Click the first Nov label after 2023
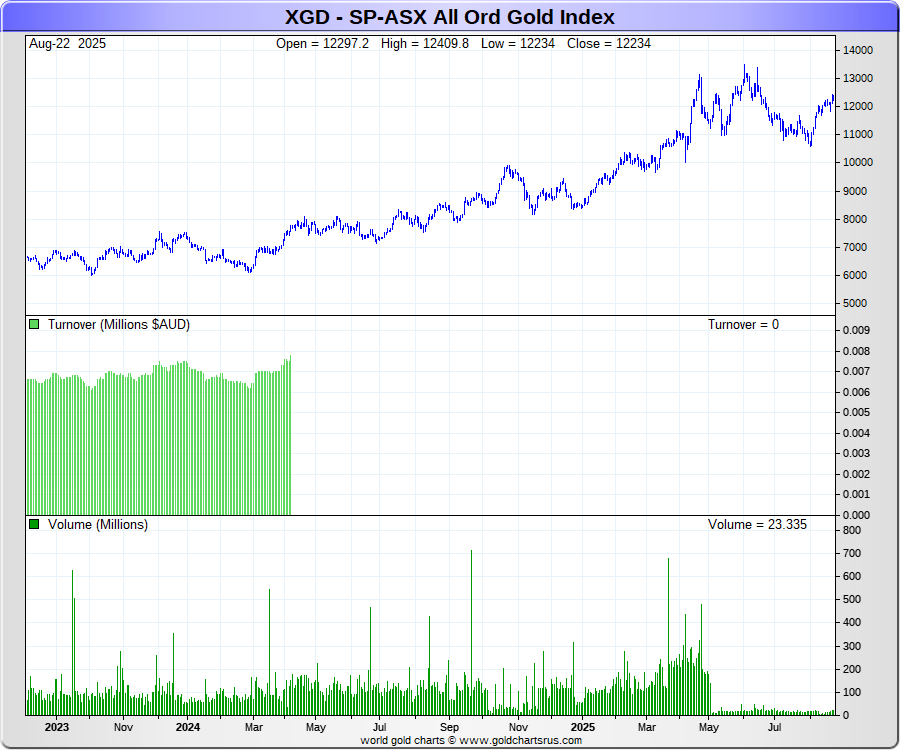This screenshot has width=900, height=750. click(x=123, y=727)
